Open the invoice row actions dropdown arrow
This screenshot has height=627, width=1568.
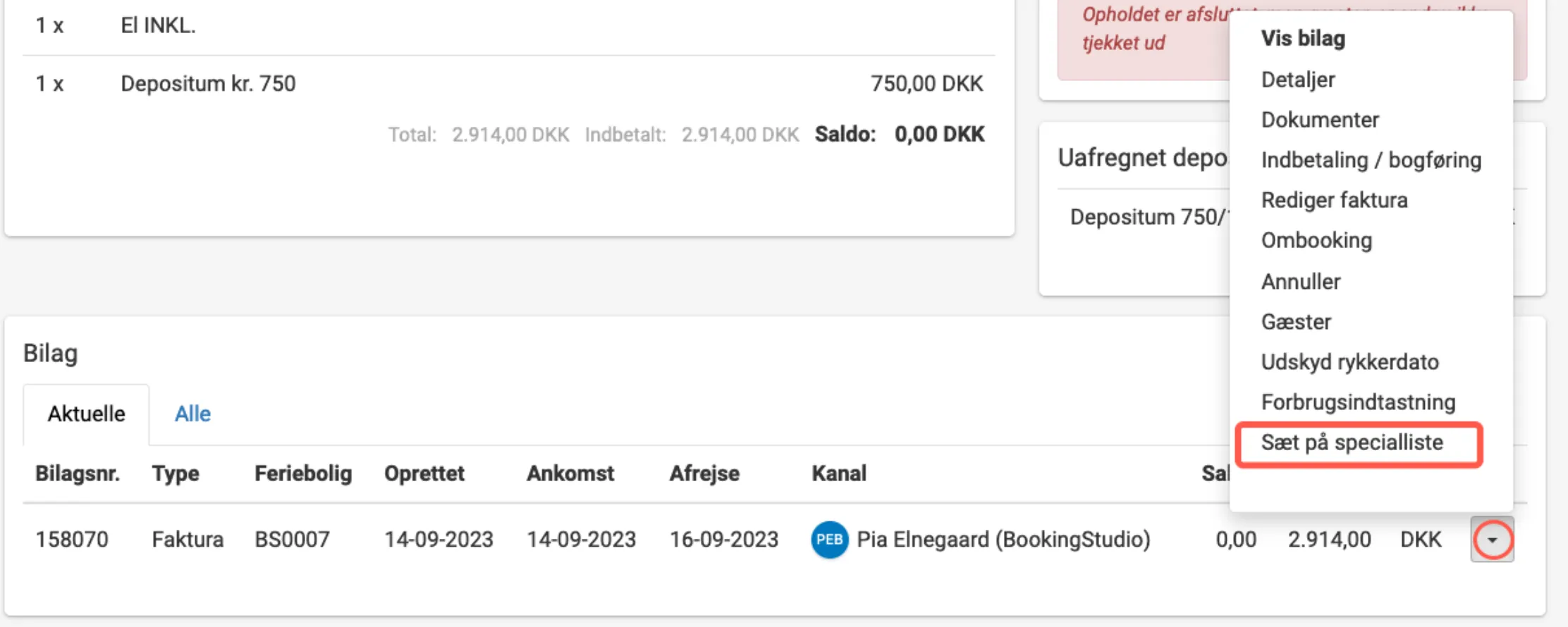coord(1491,540)
